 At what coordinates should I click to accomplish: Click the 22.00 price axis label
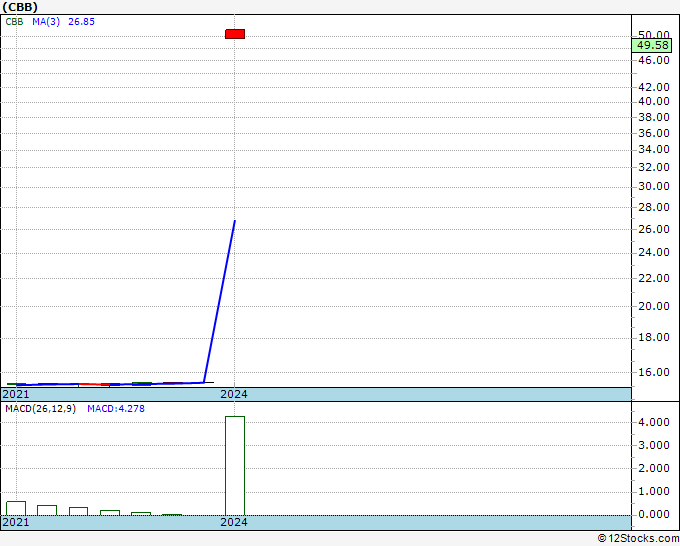654,278
